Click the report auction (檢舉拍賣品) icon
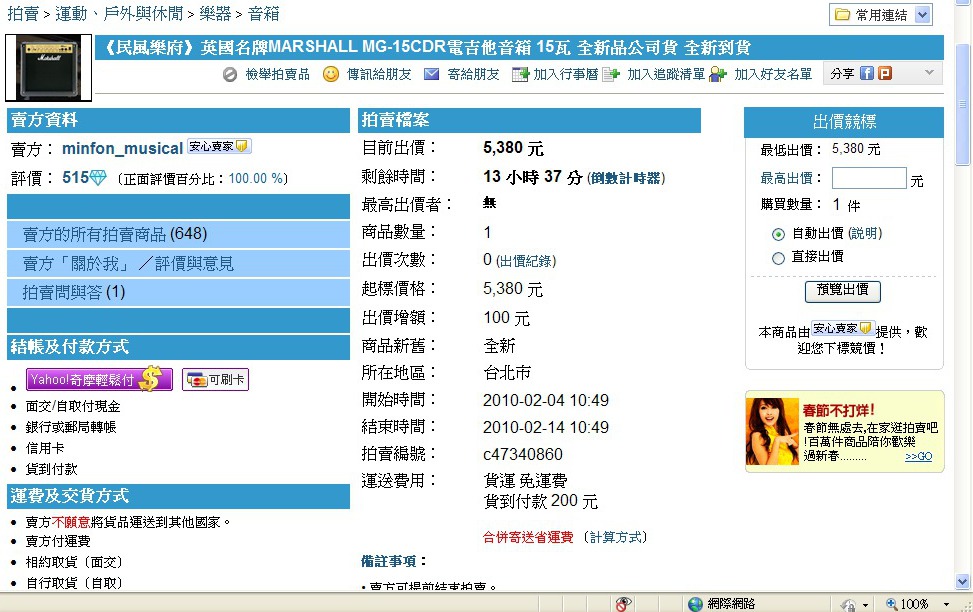The image size is (973, 612). pos(230,74)
